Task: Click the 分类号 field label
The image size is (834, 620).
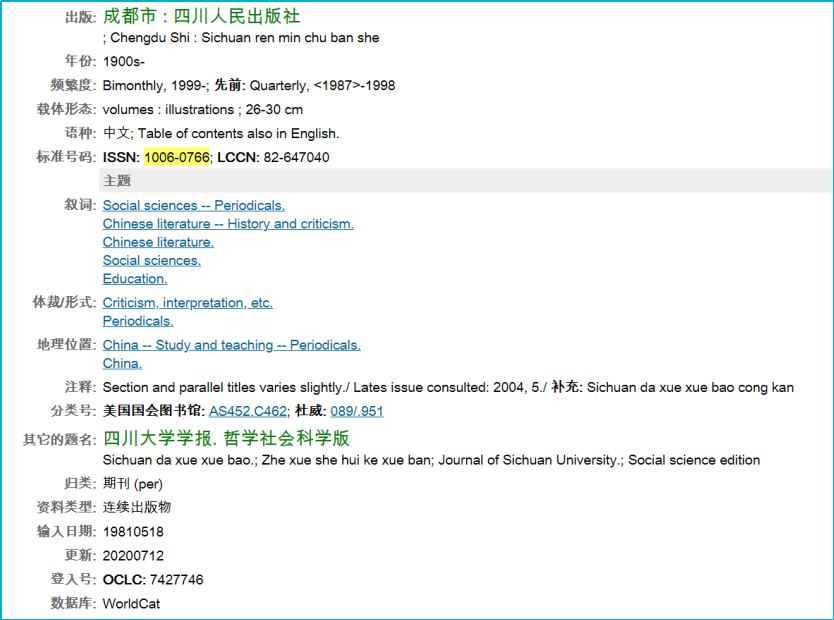Action: coord(73,410)
